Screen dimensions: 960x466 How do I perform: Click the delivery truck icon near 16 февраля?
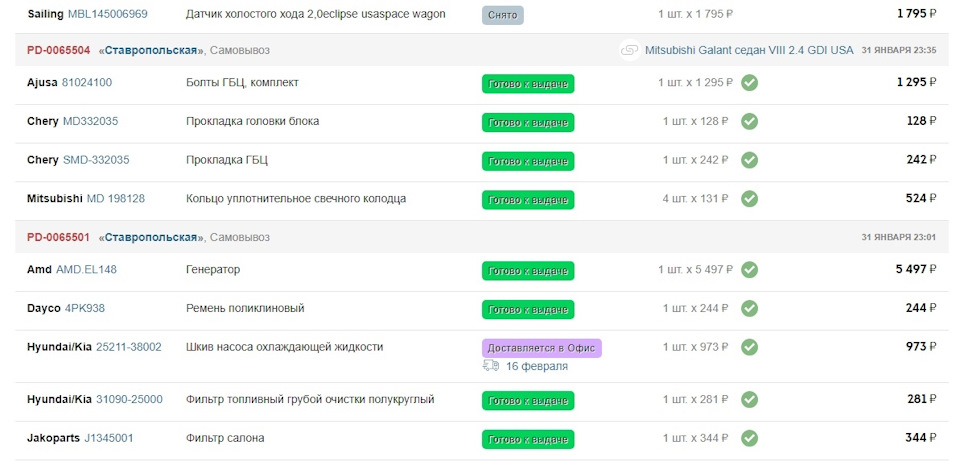point(491,366)
